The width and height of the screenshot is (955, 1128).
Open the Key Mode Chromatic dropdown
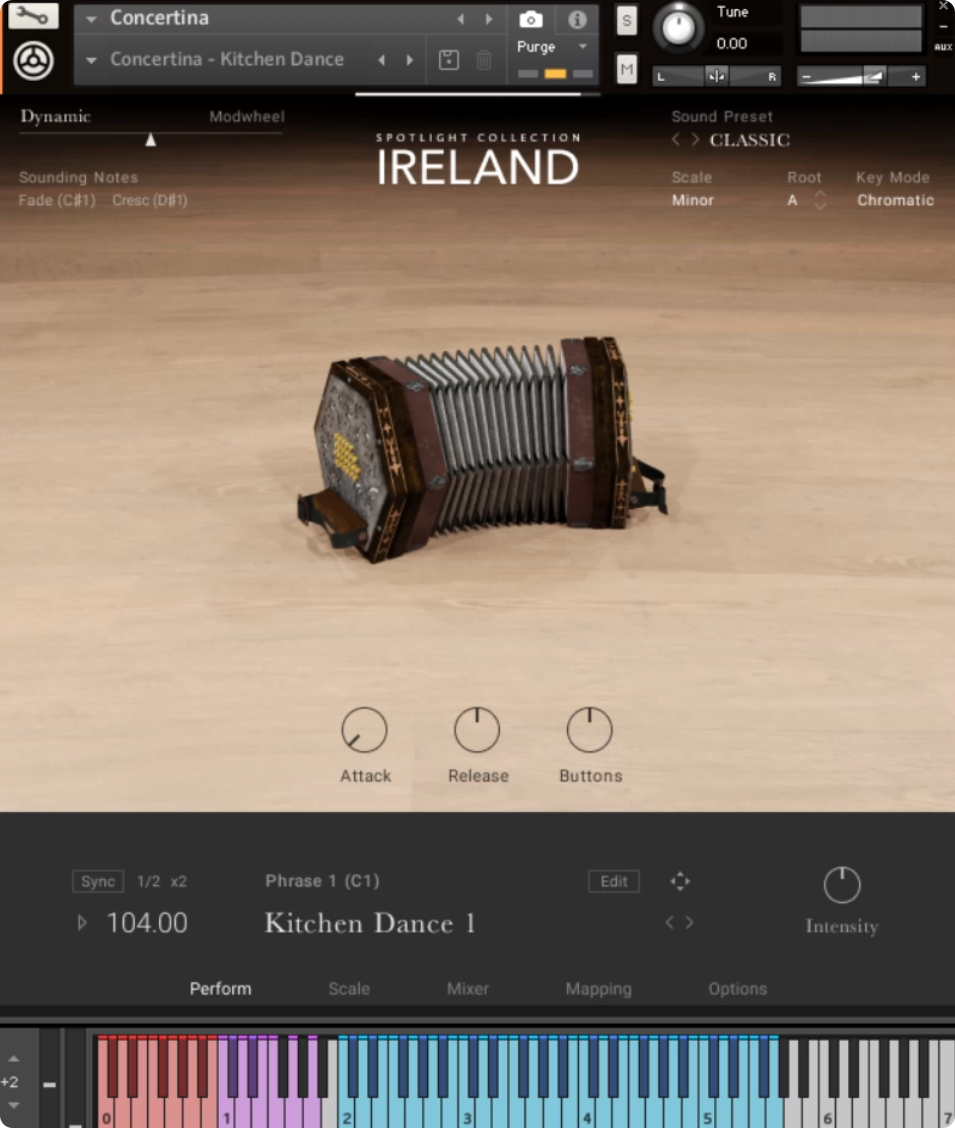[x=895, y=200]
